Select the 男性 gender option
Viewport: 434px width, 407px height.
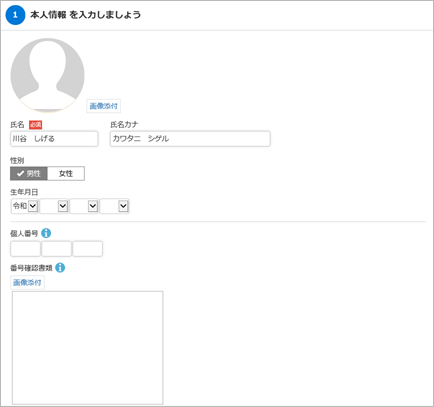(29, 174)
